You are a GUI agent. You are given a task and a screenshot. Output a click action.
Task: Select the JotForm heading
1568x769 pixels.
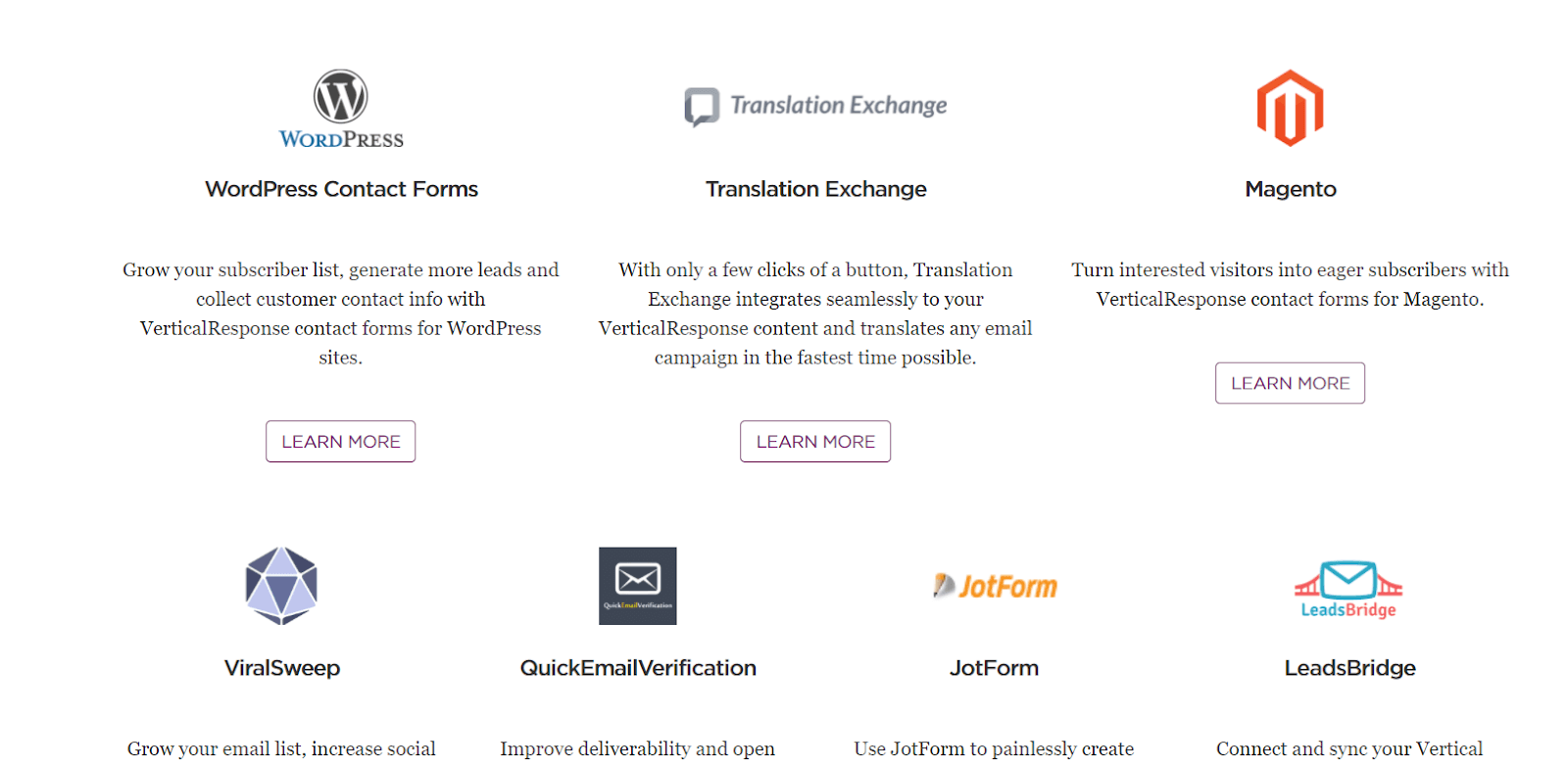pyautogui.click(x=994, y=668)
